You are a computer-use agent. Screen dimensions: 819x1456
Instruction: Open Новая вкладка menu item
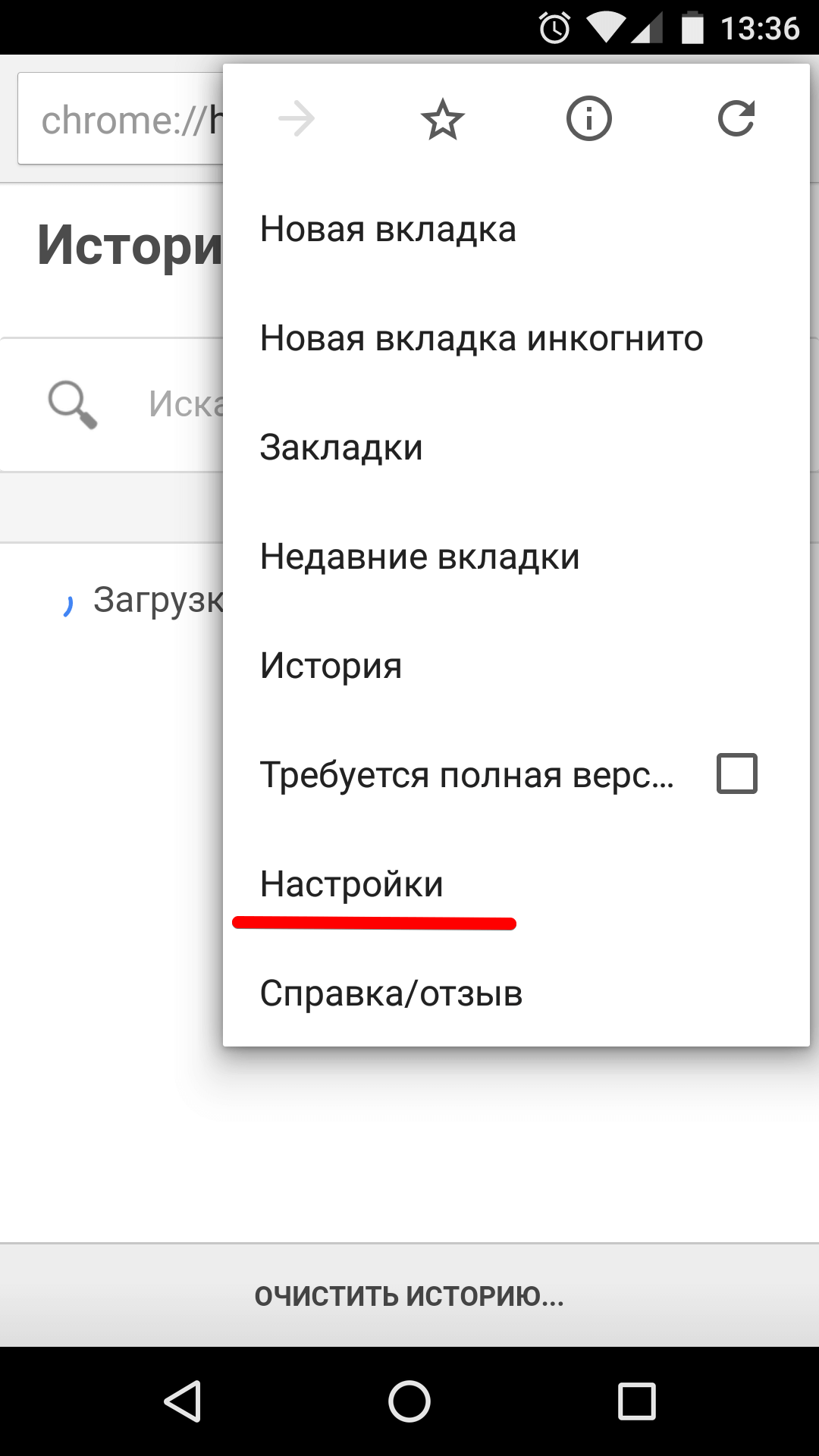pos(388,229)
